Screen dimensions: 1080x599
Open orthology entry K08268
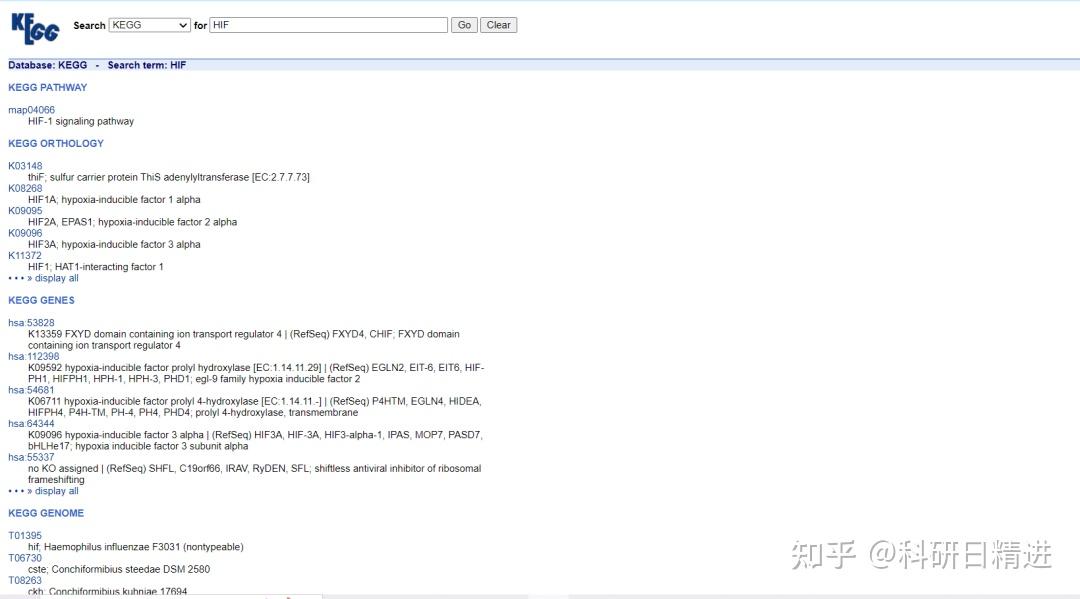click(x=25, y=188)
